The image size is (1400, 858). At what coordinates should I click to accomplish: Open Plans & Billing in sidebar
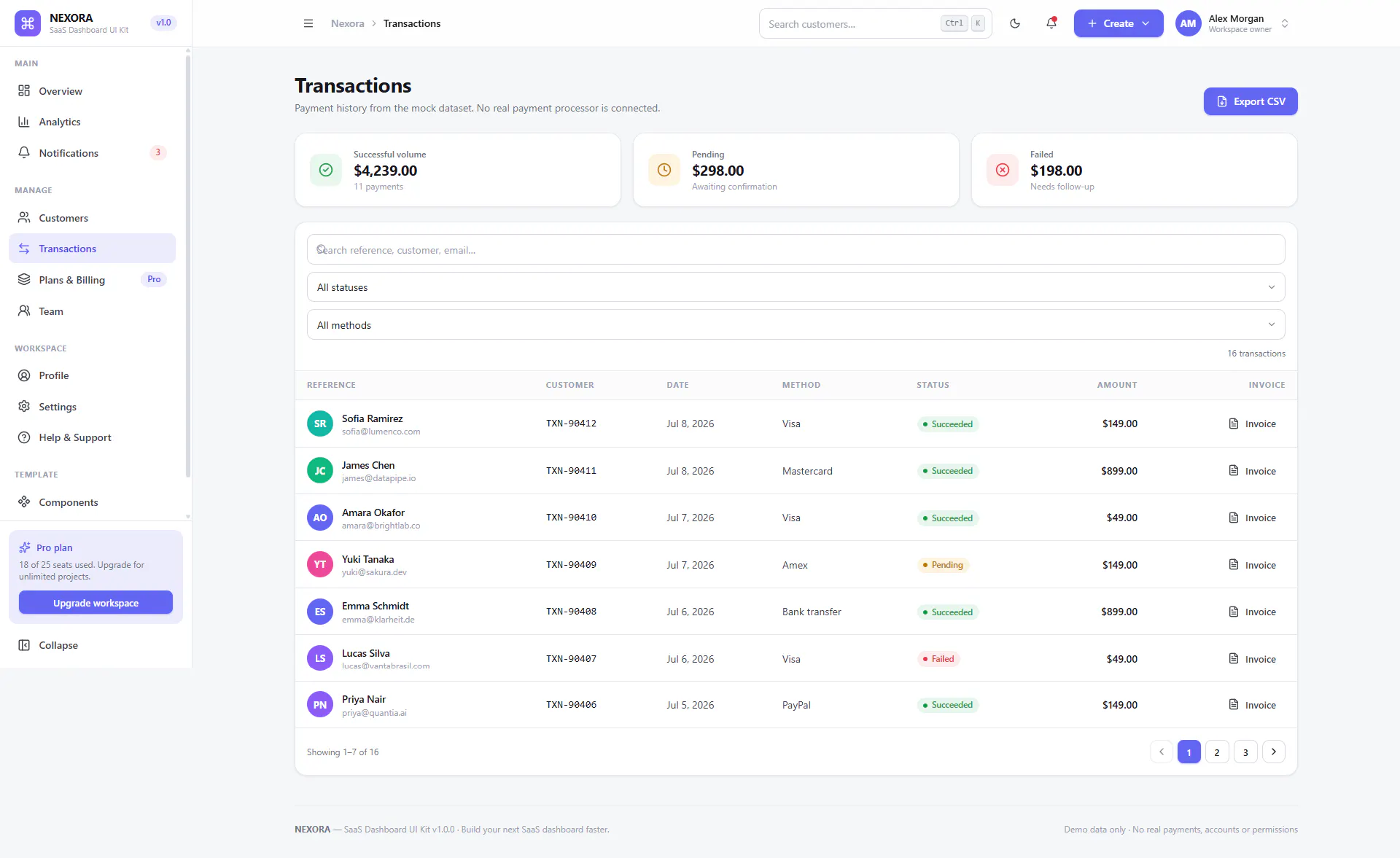click(x=92, y=280)
